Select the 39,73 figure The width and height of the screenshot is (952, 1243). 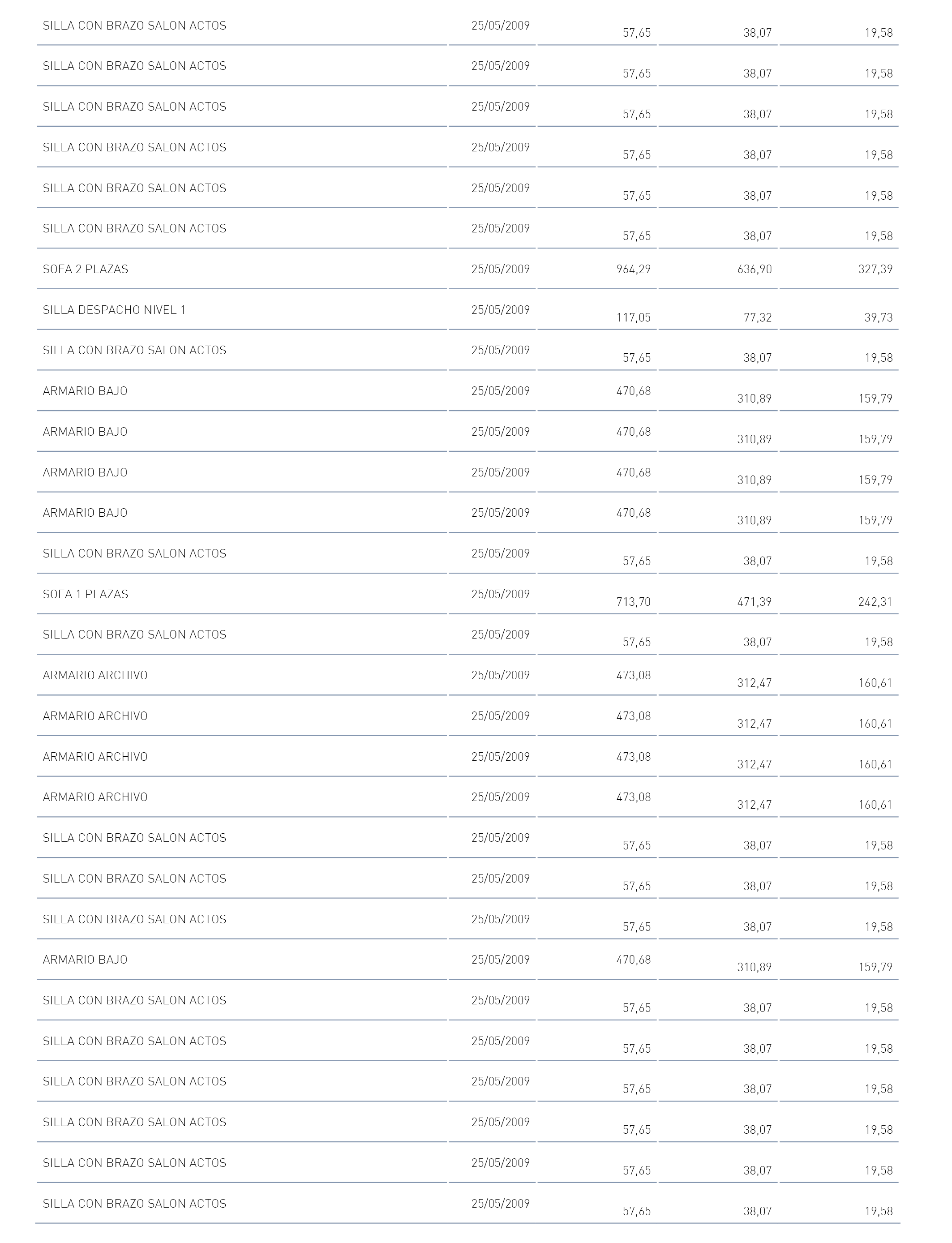[x=879, y=317]
